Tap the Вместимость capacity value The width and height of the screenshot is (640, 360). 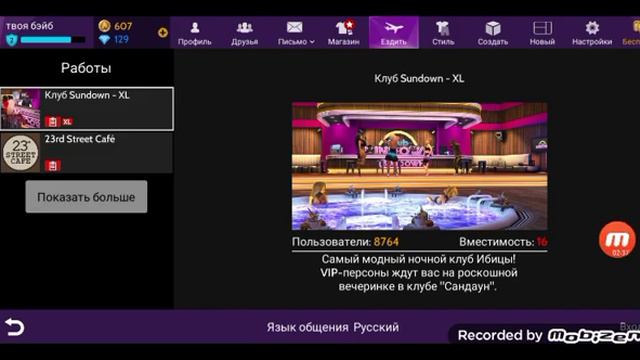[x=542, y=242]
